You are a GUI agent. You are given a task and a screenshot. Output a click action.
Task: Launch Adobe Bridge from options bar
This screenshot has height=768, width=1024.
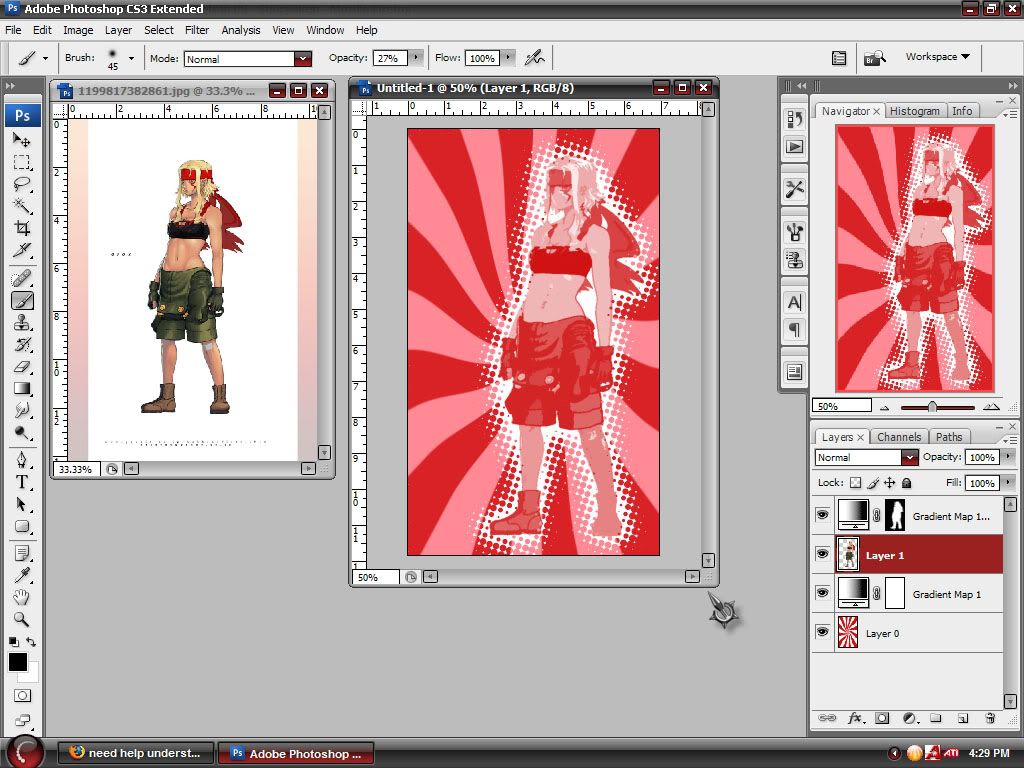(874, 58)
